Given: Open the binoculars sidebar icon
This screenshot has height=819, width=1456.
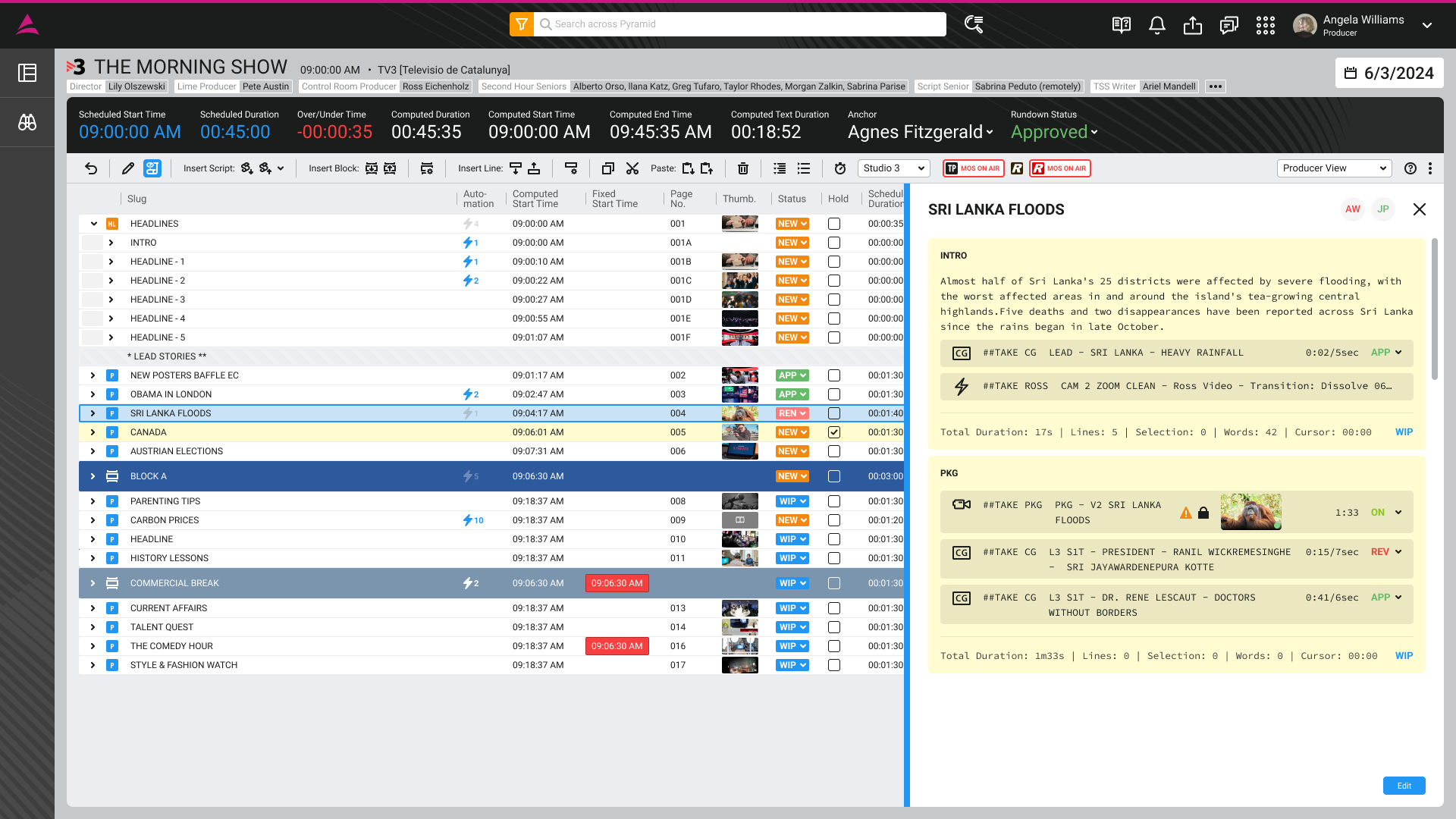Looking at the screenshot, I should (x=27, y=122).
